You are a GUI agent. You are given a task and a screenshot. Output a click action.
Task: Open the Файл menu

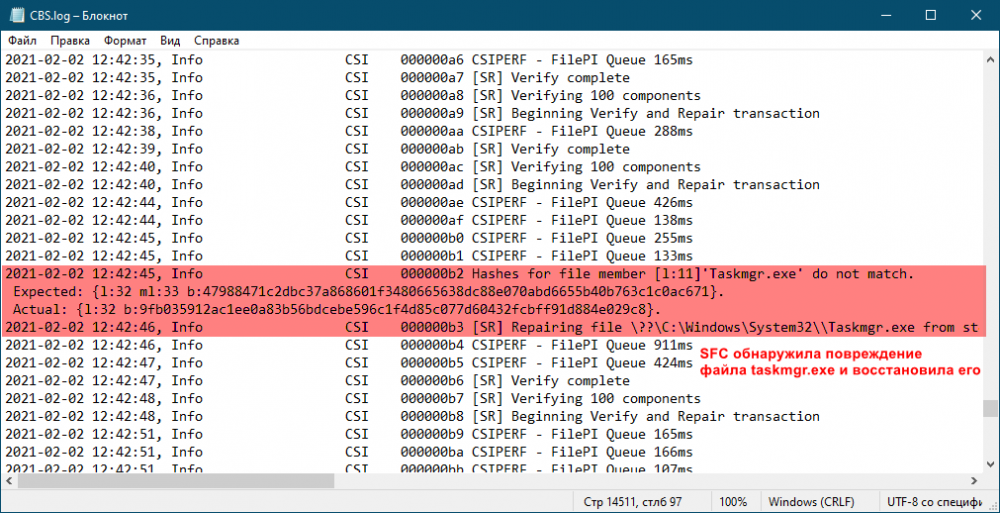coord(22,41)
